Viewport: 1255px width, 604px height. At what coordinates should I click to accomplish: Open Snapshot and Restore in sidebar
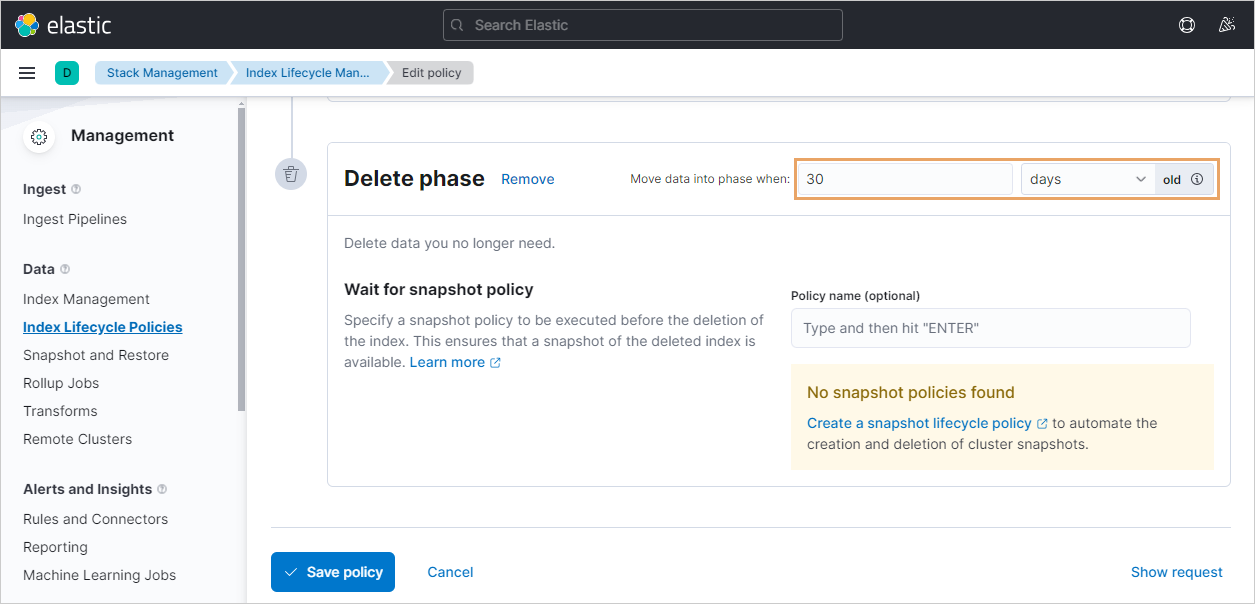(96, 355)
